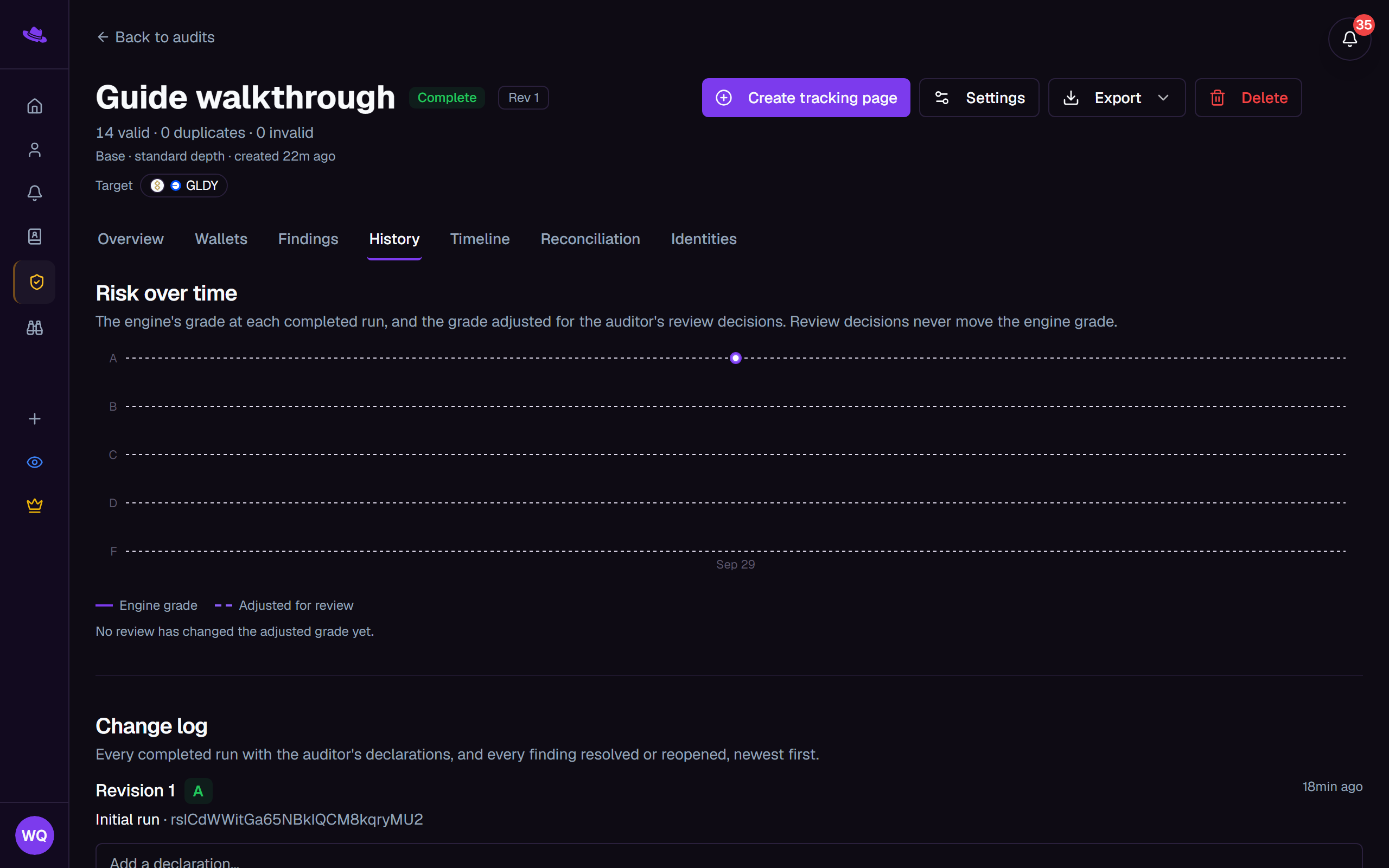Image resolution: width=1389 pixels, height=868 pixels.
Task: Switch to the Overview tab
Action: pos(130,239)
